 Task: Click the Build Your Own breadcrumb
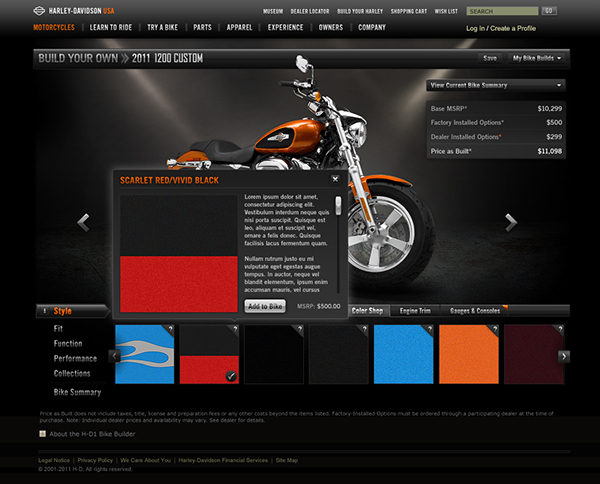coord(78,58)
